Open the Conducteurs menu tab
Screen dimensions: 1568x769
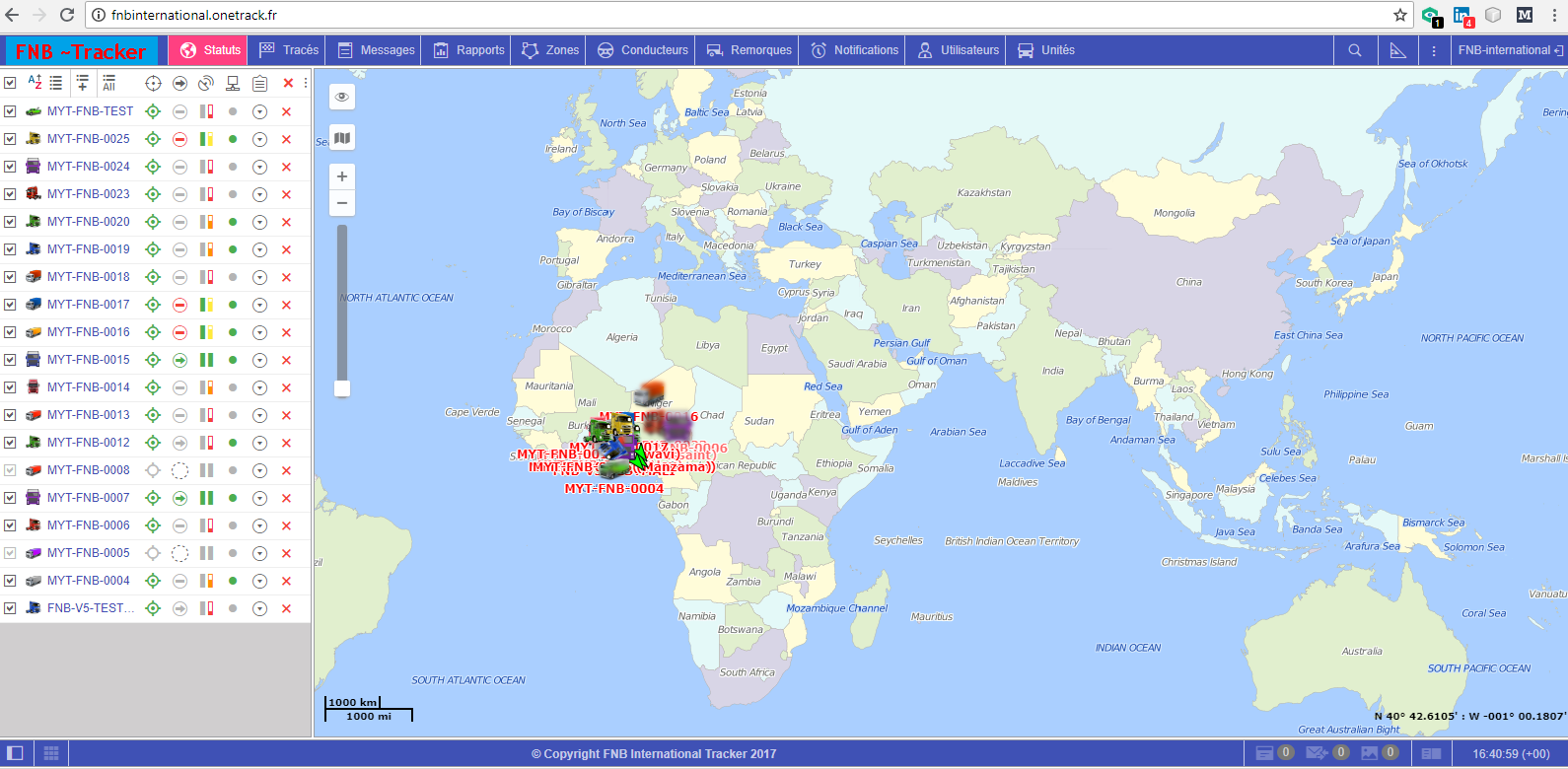pos(643,50)
